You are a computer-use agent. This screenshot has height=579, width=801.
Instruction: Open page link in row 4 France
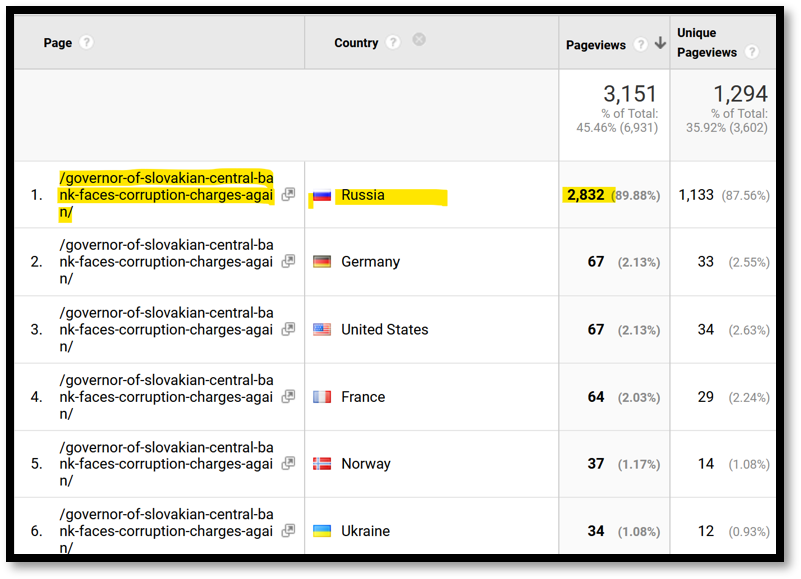[167, 397]
